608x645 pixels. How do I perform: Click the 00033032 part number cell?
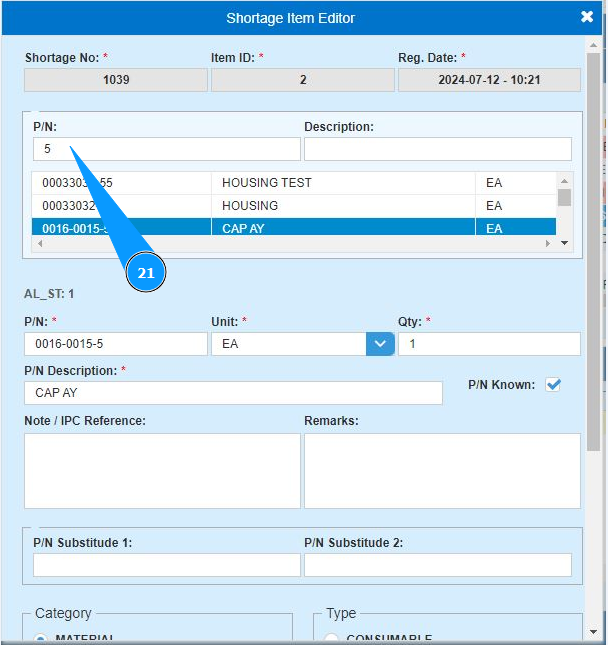point(121,206)
